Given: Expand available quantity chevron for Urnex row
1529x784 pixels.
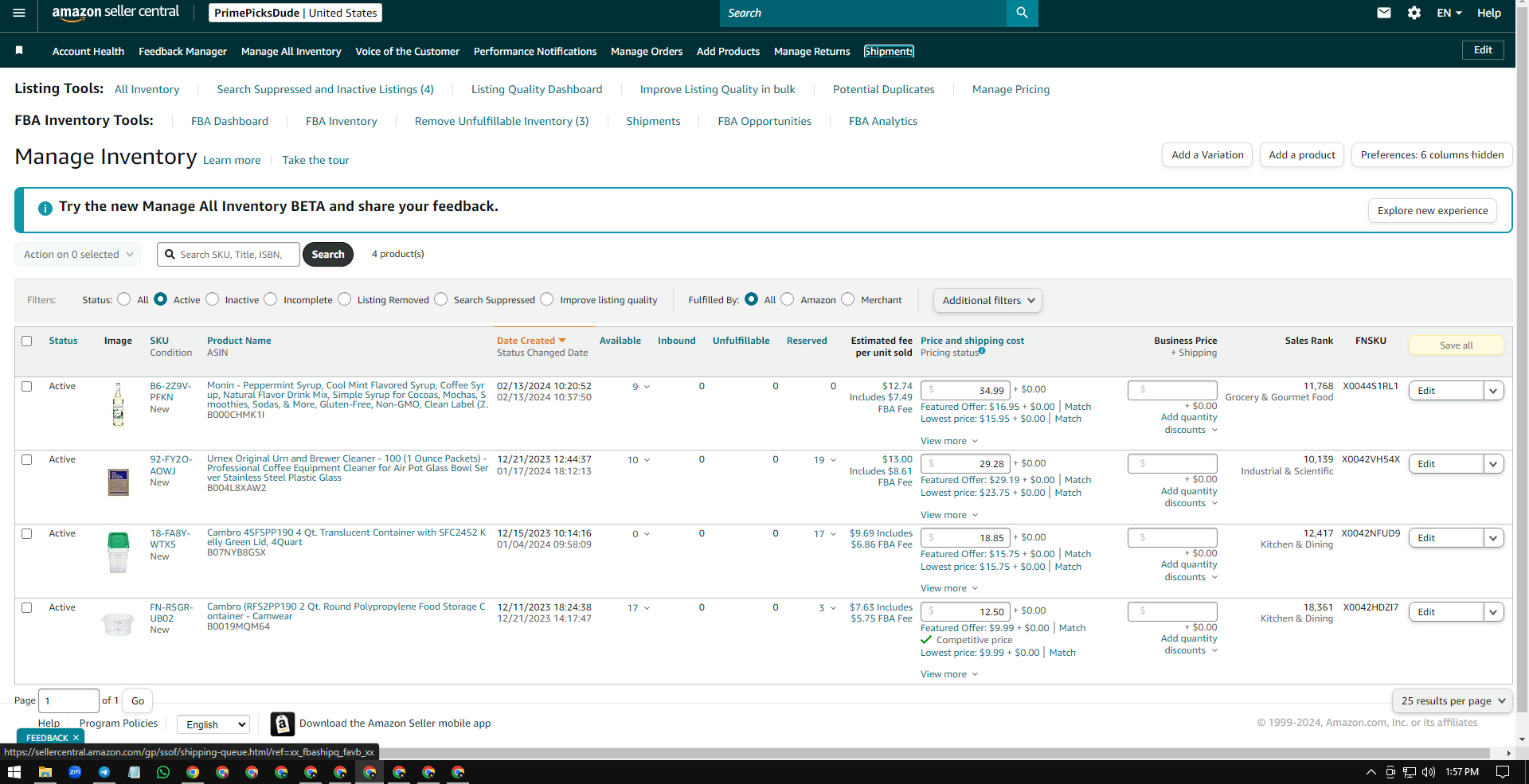Looking at the screenshot, I should [647, 460].
